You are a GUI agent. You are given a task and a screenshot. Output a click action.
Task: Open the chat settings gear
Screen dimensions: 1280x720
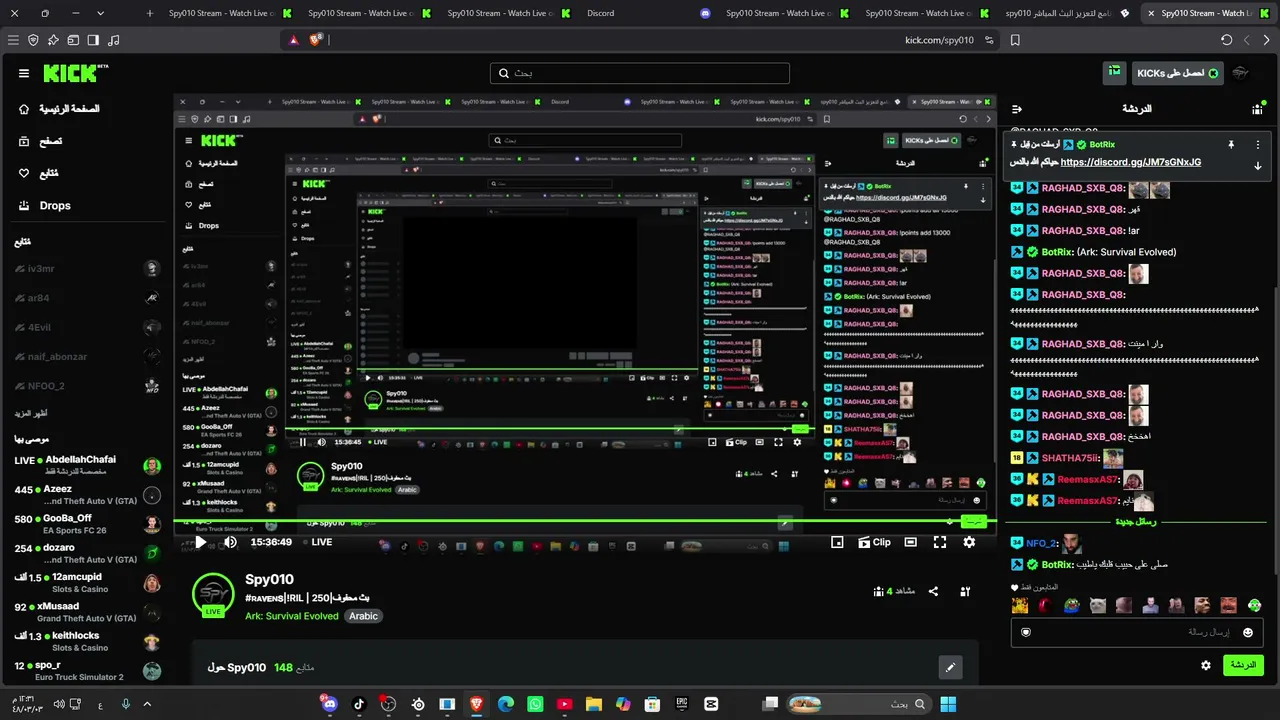[1206, 665]
